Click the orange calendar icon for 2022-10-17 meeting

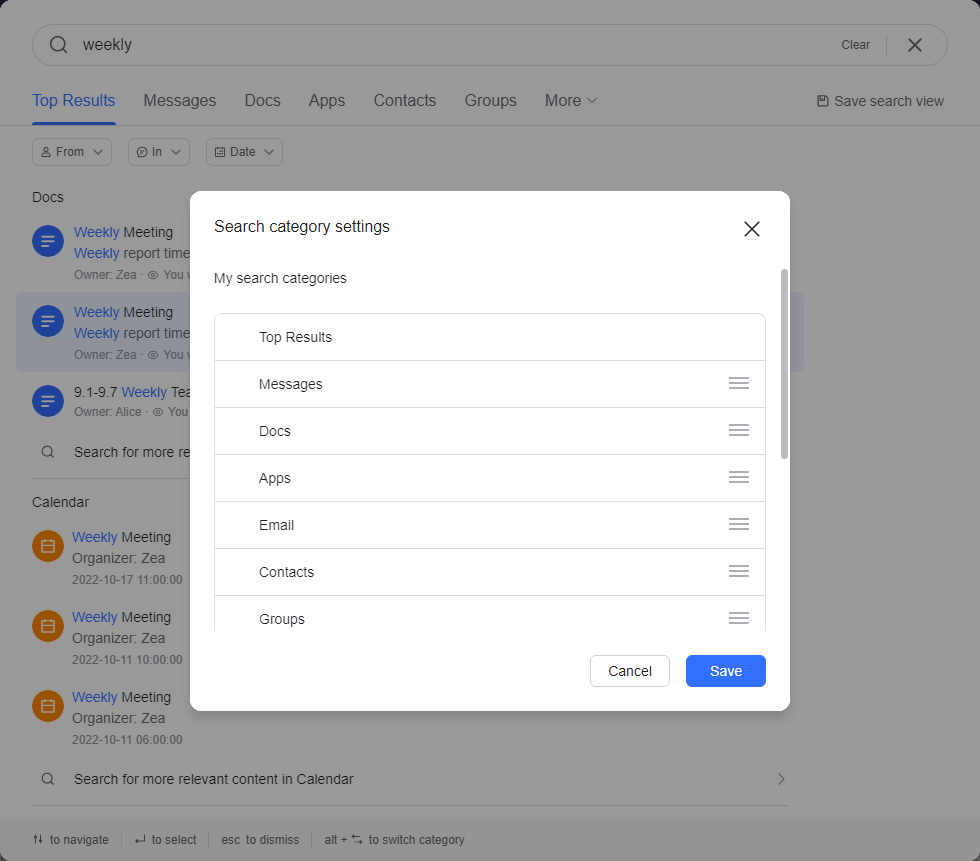pos(48,546)
